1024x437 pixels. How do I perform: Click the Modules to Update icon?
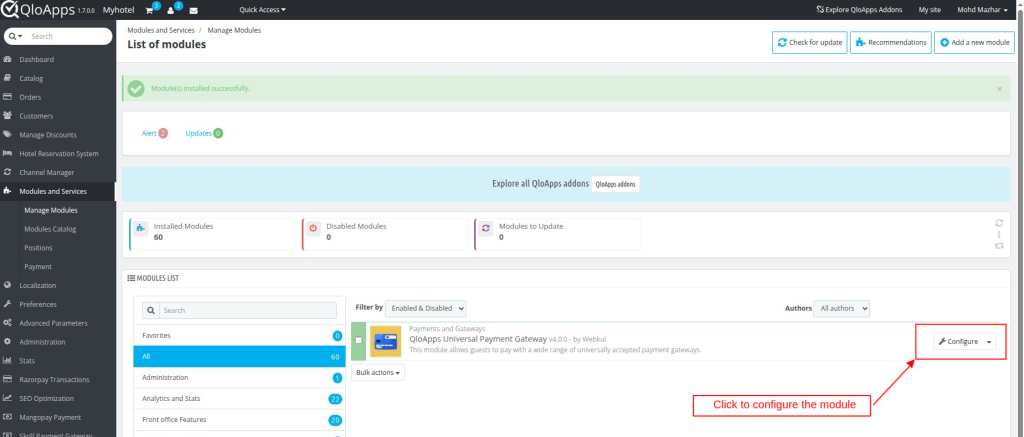[x=485, y=228]
